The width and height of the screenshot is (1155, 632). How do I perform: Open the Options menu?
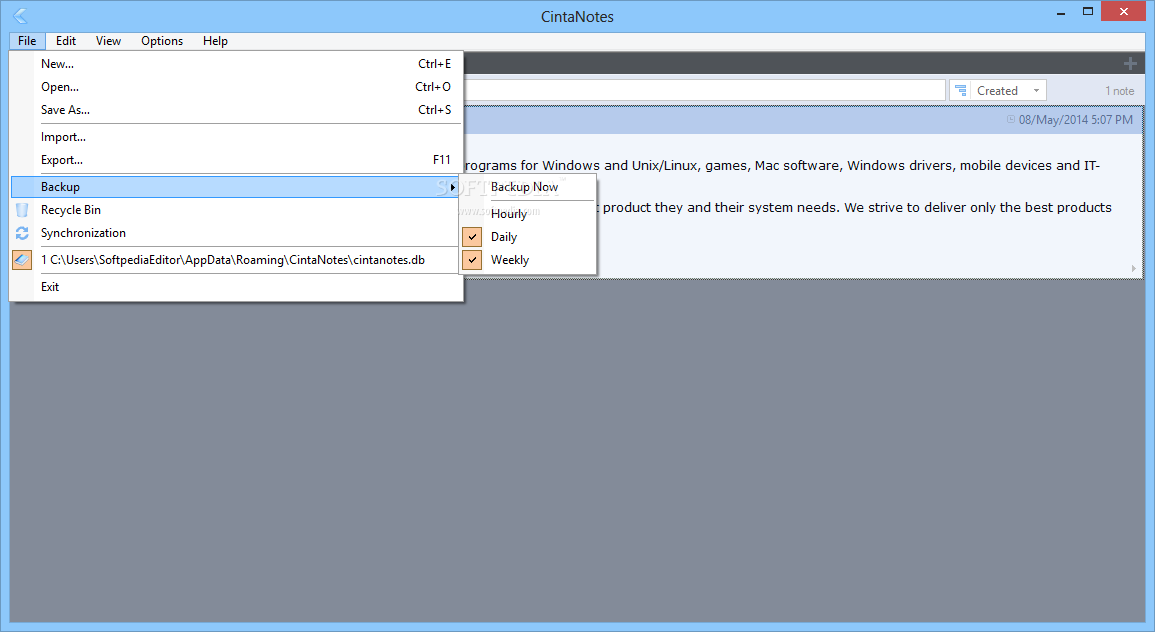click(162, 41)
